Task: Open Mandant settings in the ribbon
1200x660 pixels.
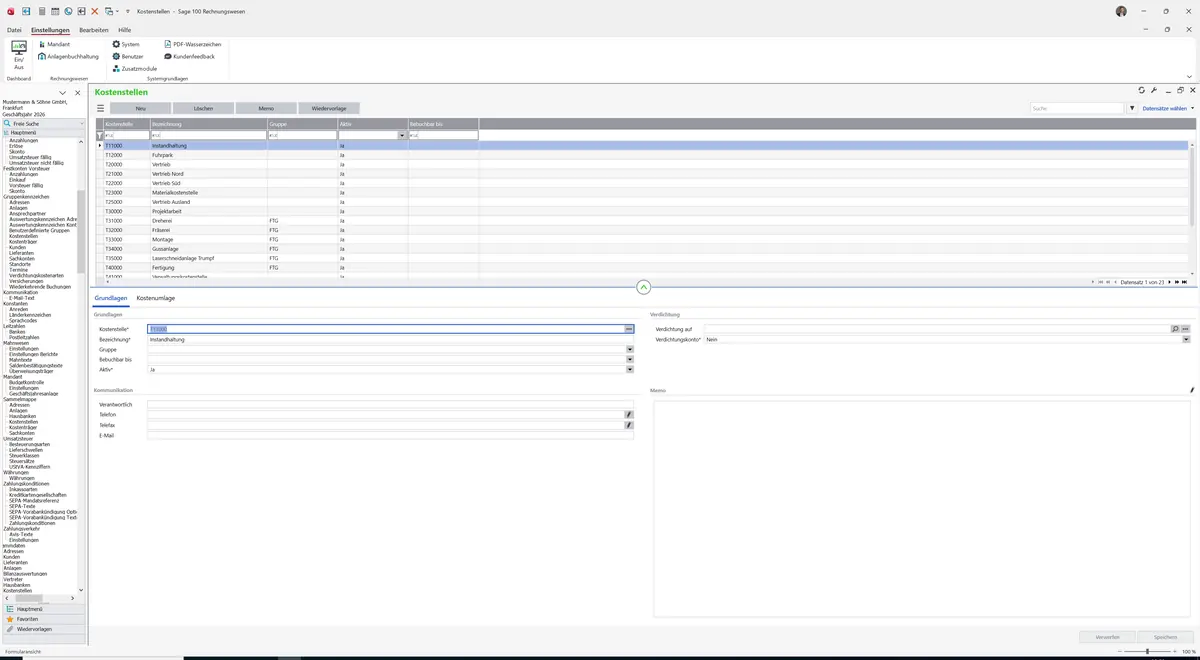Action: click(53, 44)
